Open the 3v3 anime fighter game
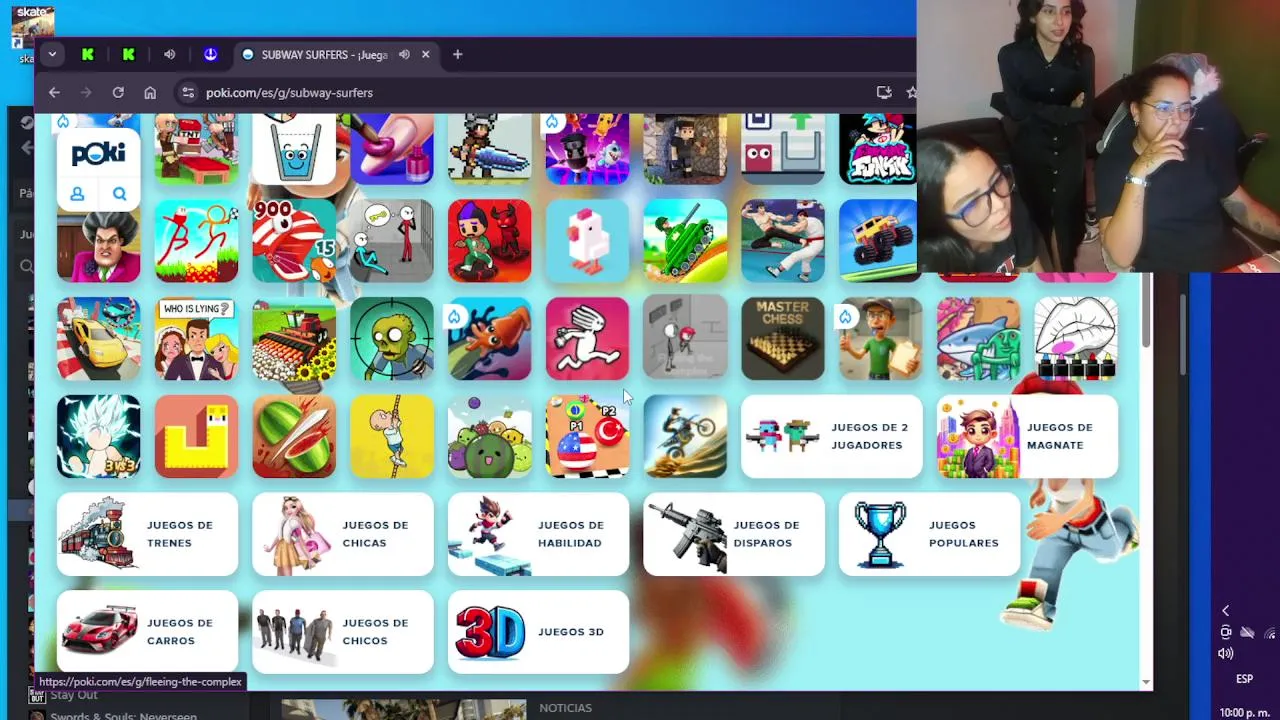 pos(98,437)
